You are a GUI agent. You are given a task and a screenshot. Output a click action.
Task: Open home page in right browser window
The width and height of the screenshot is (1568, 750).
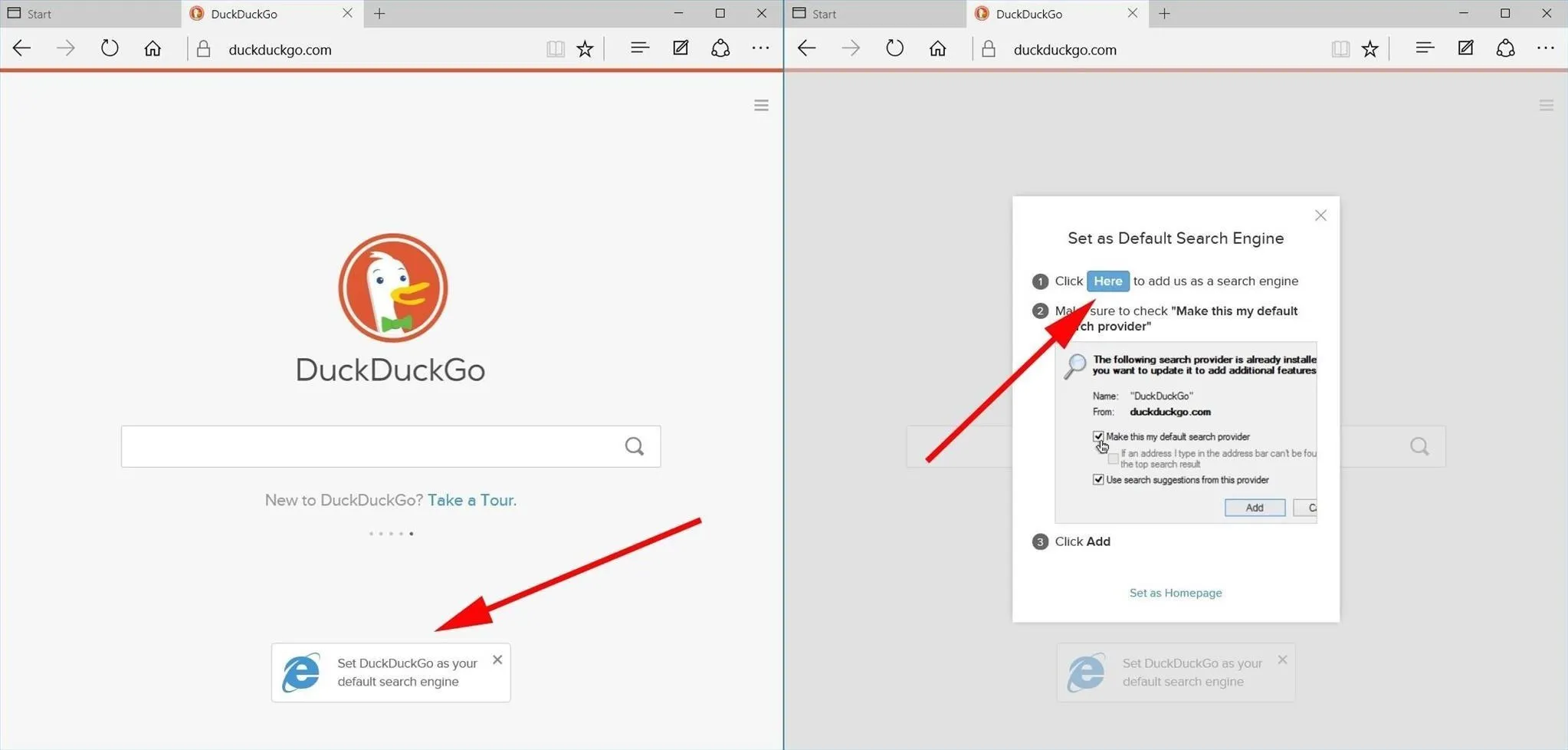click(937, 48)
